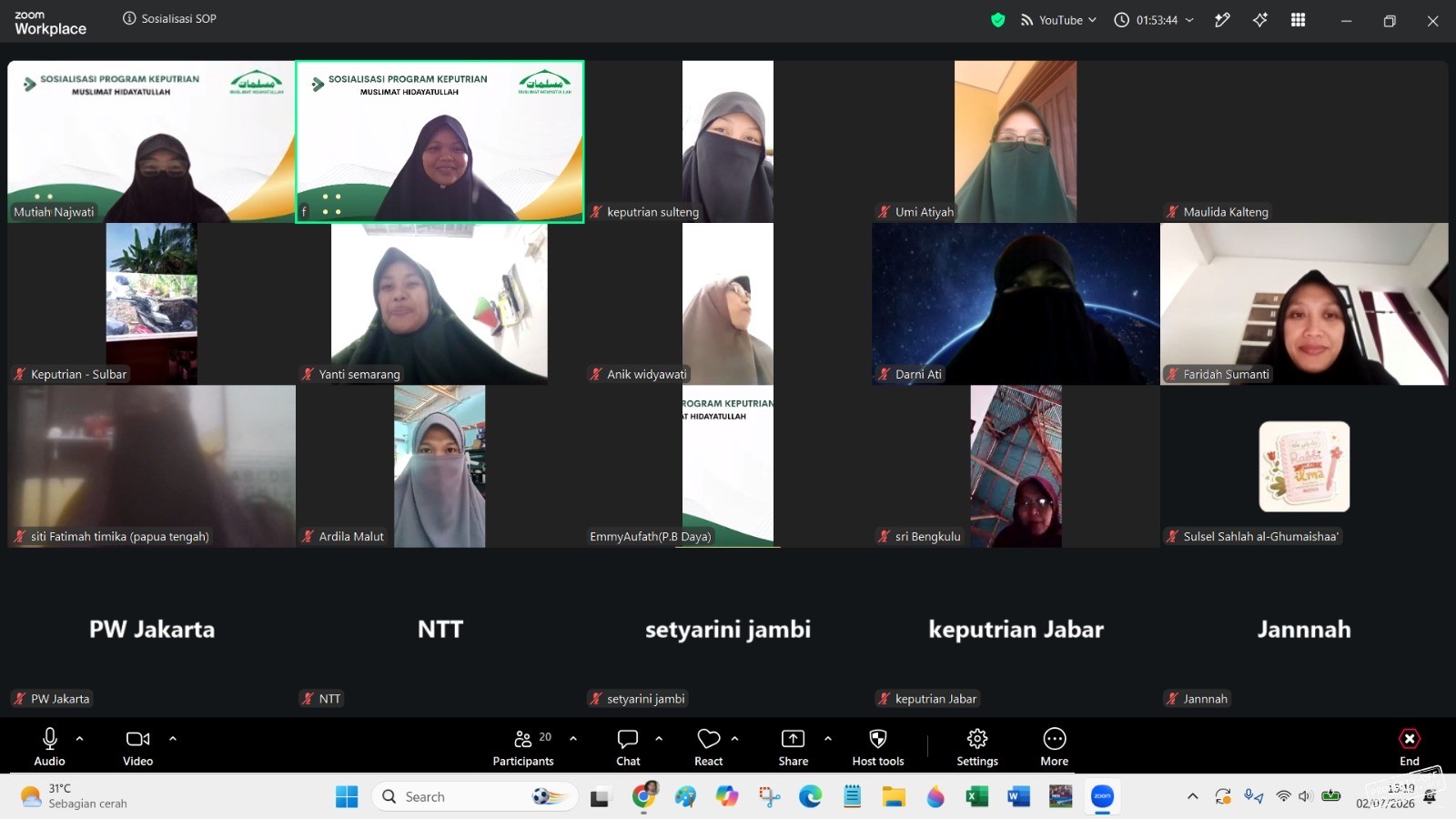Screen dimensions: 1456x819
Task: Click the EmmyAufath(P.B Daya) name label
Action: (650, 537)
